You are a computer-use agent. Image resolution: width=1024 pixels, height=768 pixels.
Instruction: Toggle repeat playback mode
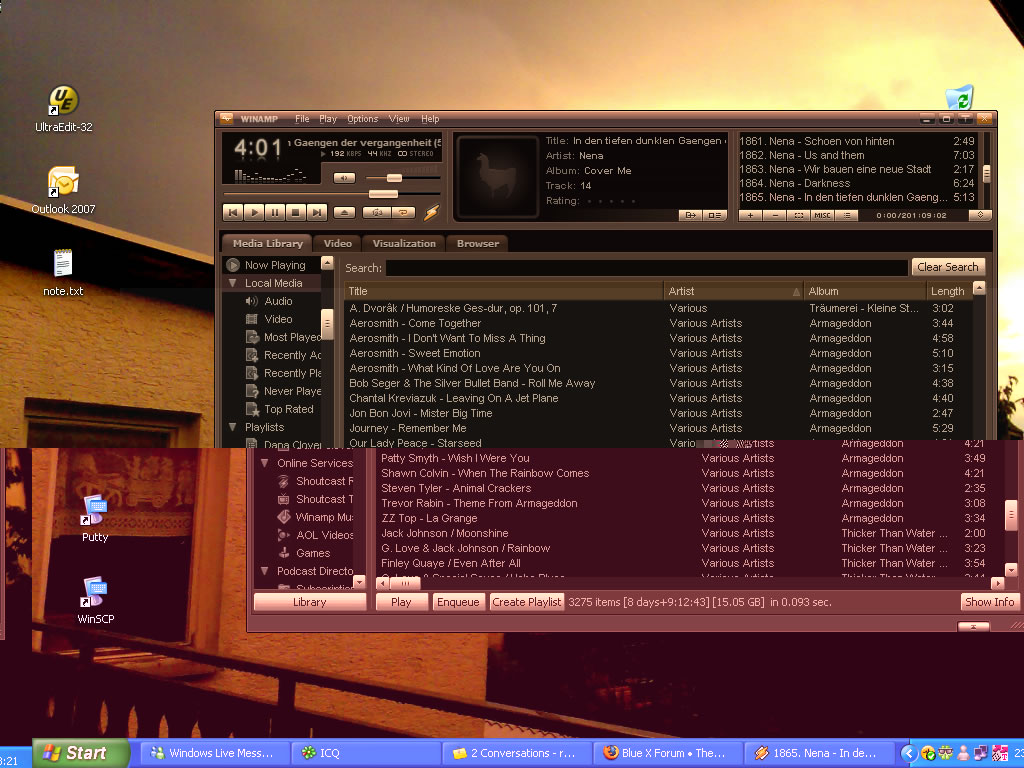click(x=404, y=212)
